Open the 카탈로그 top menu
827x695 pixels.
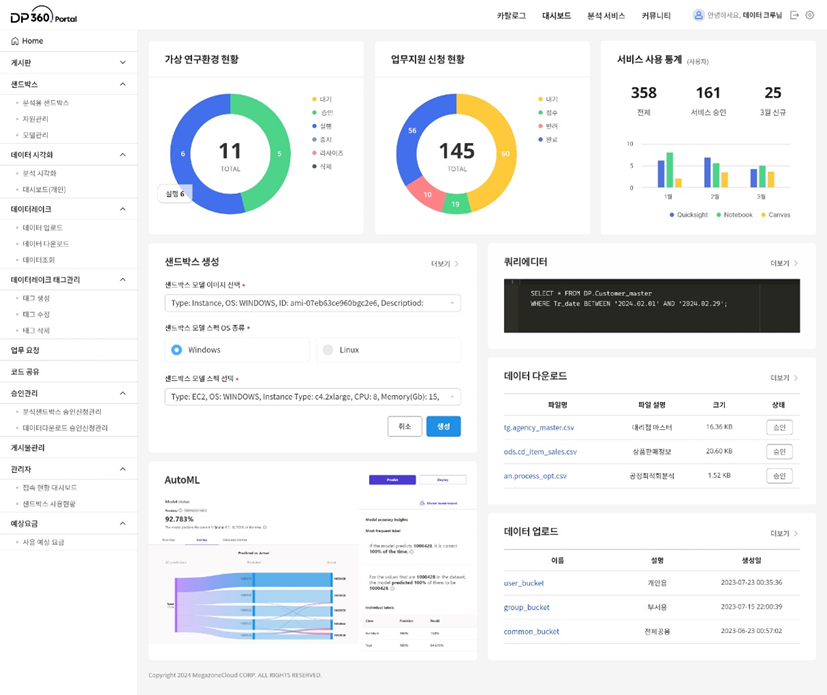(512, 16)
